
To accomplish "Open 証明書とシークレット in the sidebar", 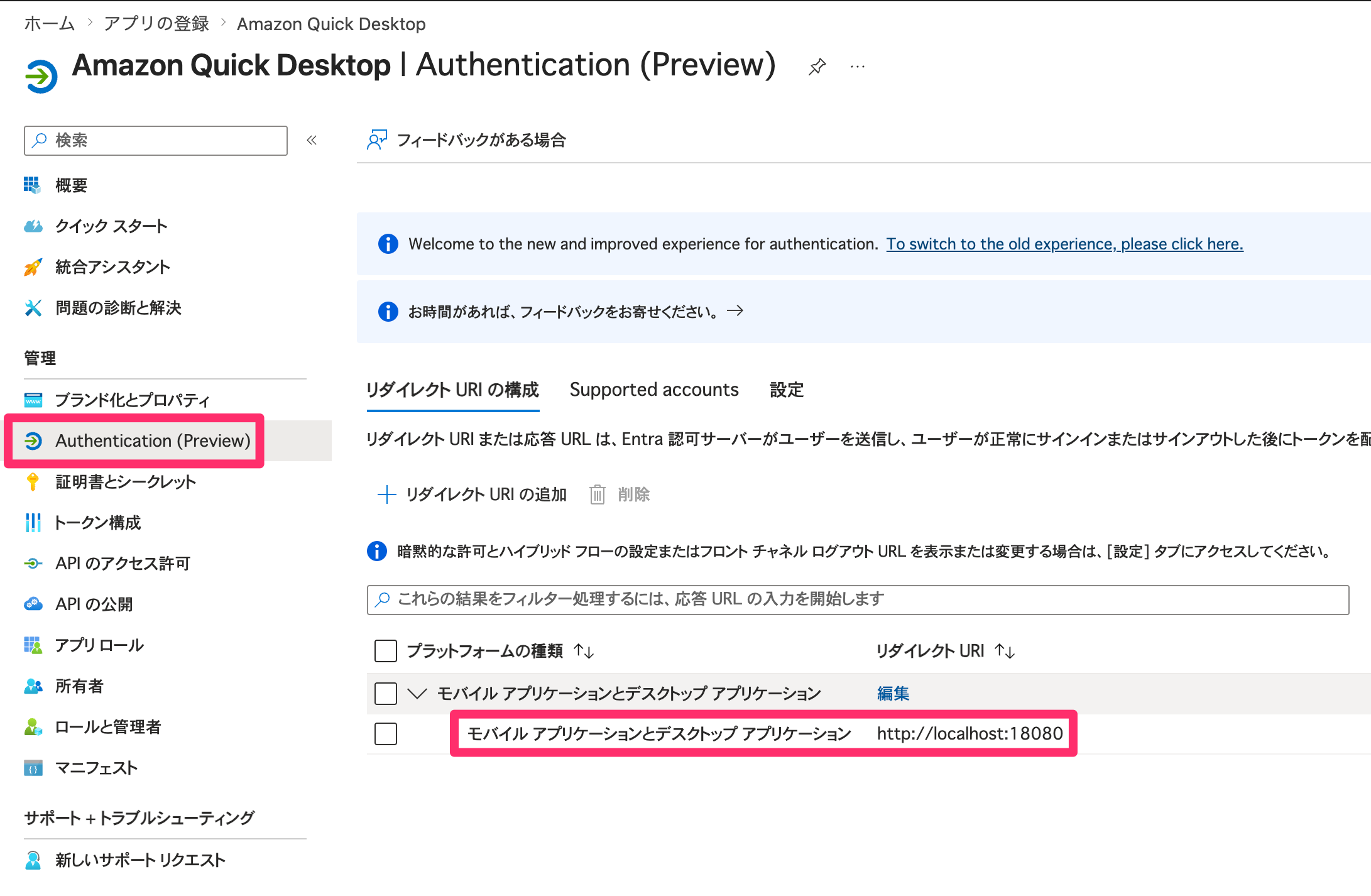I will tap(126, 482).
